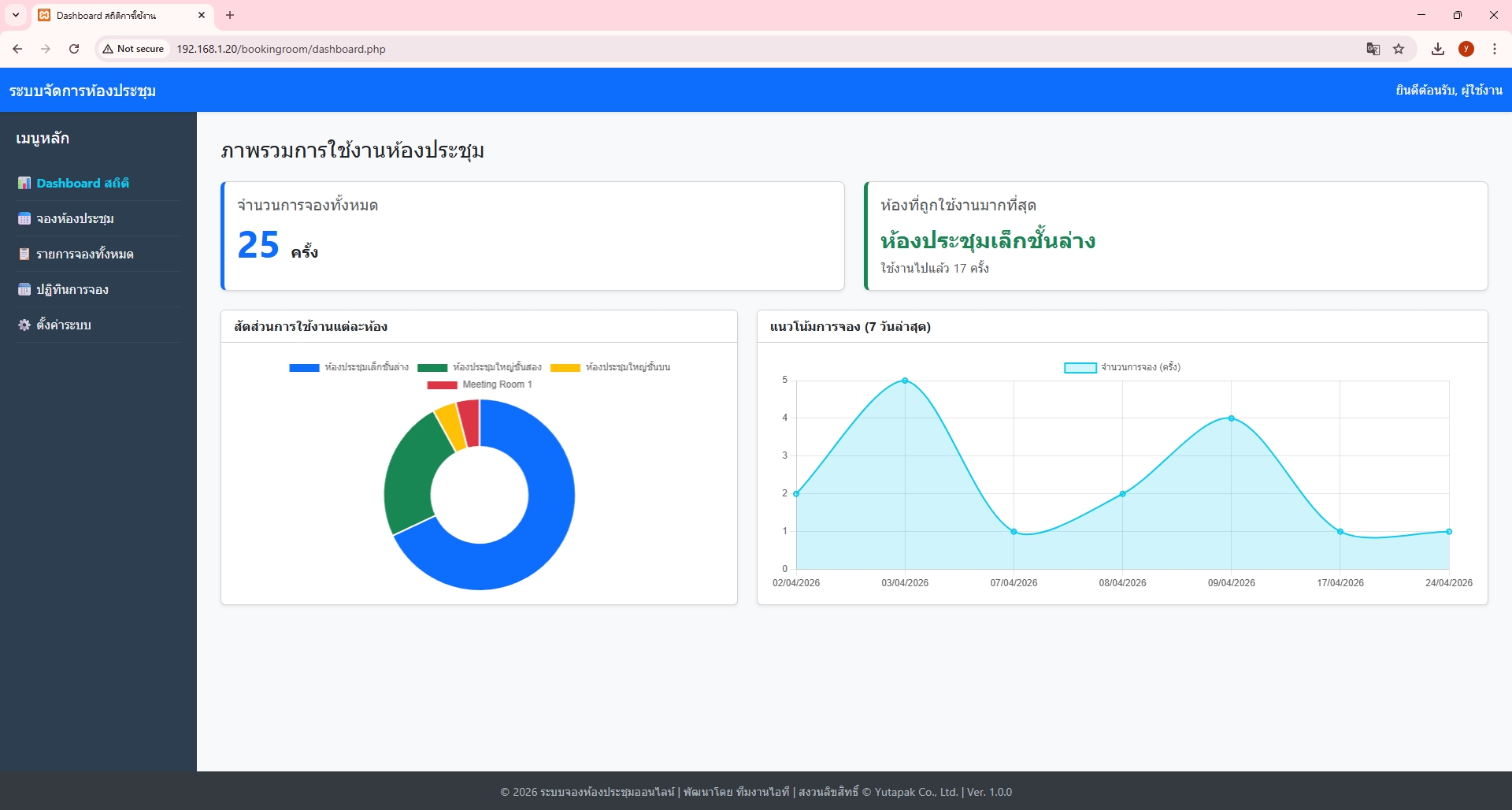Click the line chart point for 03/04/2026
The height and width of the screenshot is (810, 1512).
(x=905, y=381)
